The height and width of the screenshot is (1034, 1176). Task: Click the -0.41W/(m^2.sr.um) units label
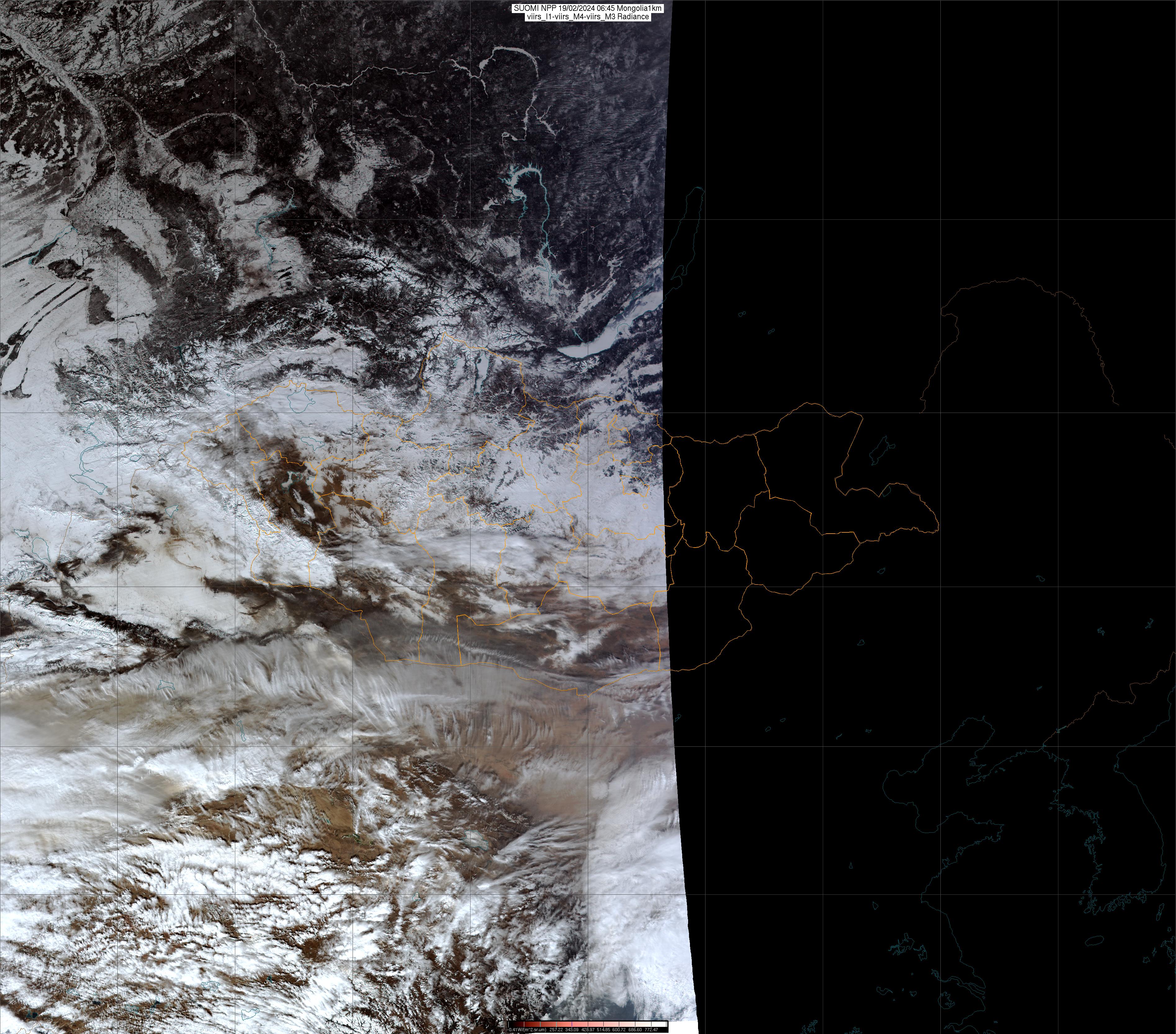527,1029
